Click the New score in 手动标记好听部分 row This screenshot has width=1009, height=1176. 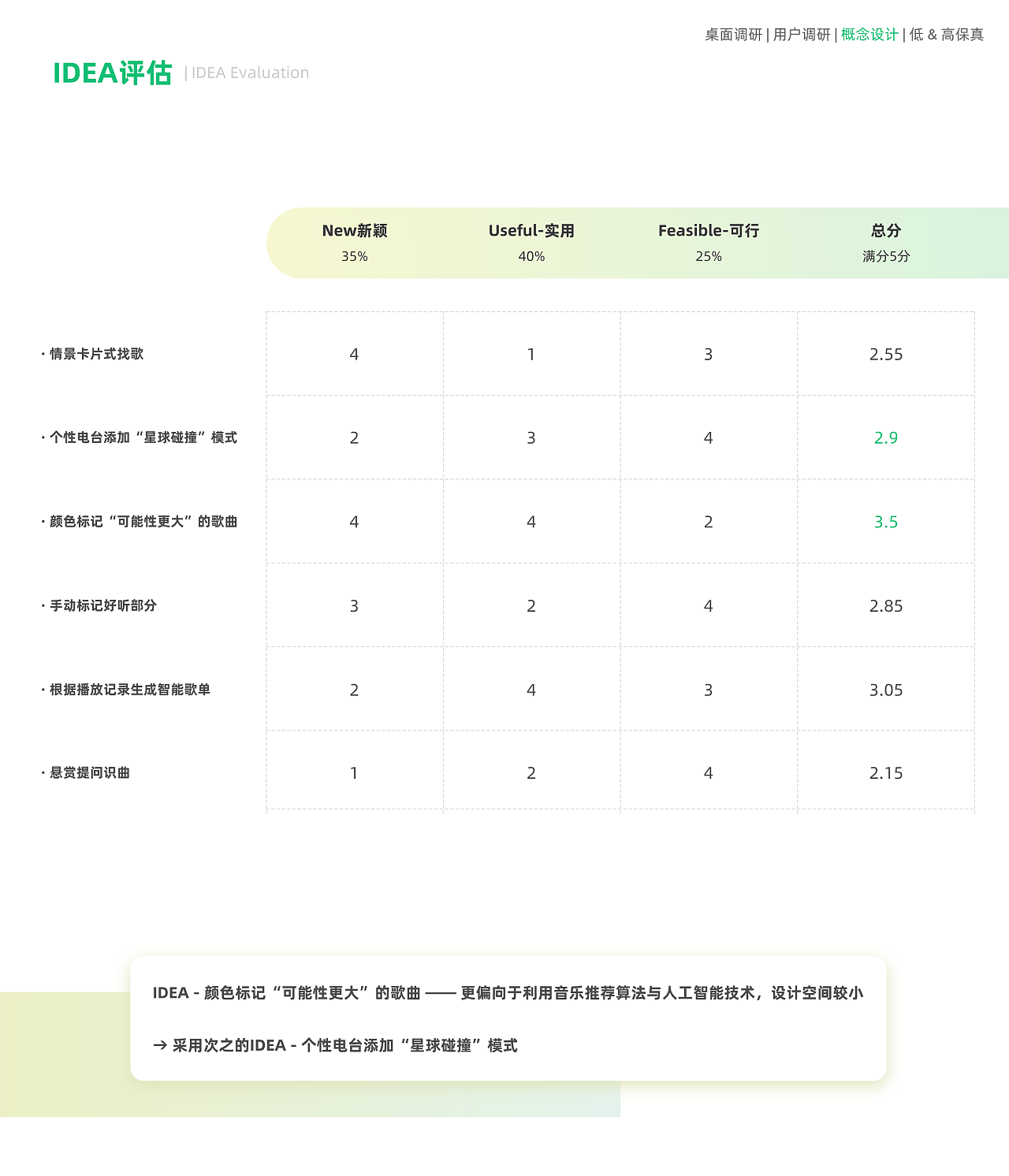[354, 606]
